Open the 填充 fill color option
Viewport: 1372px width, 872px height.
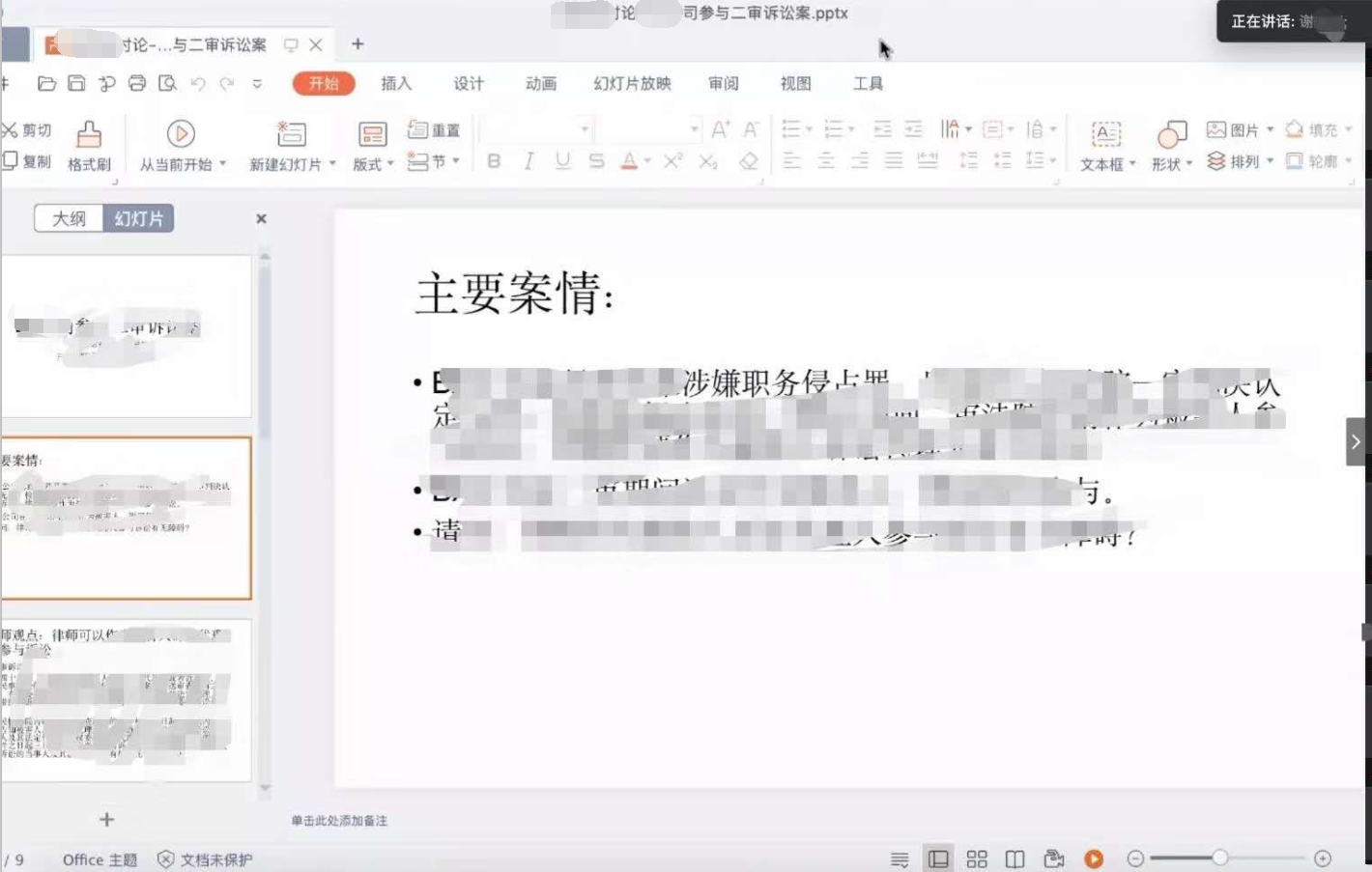tap(1318, 129)
